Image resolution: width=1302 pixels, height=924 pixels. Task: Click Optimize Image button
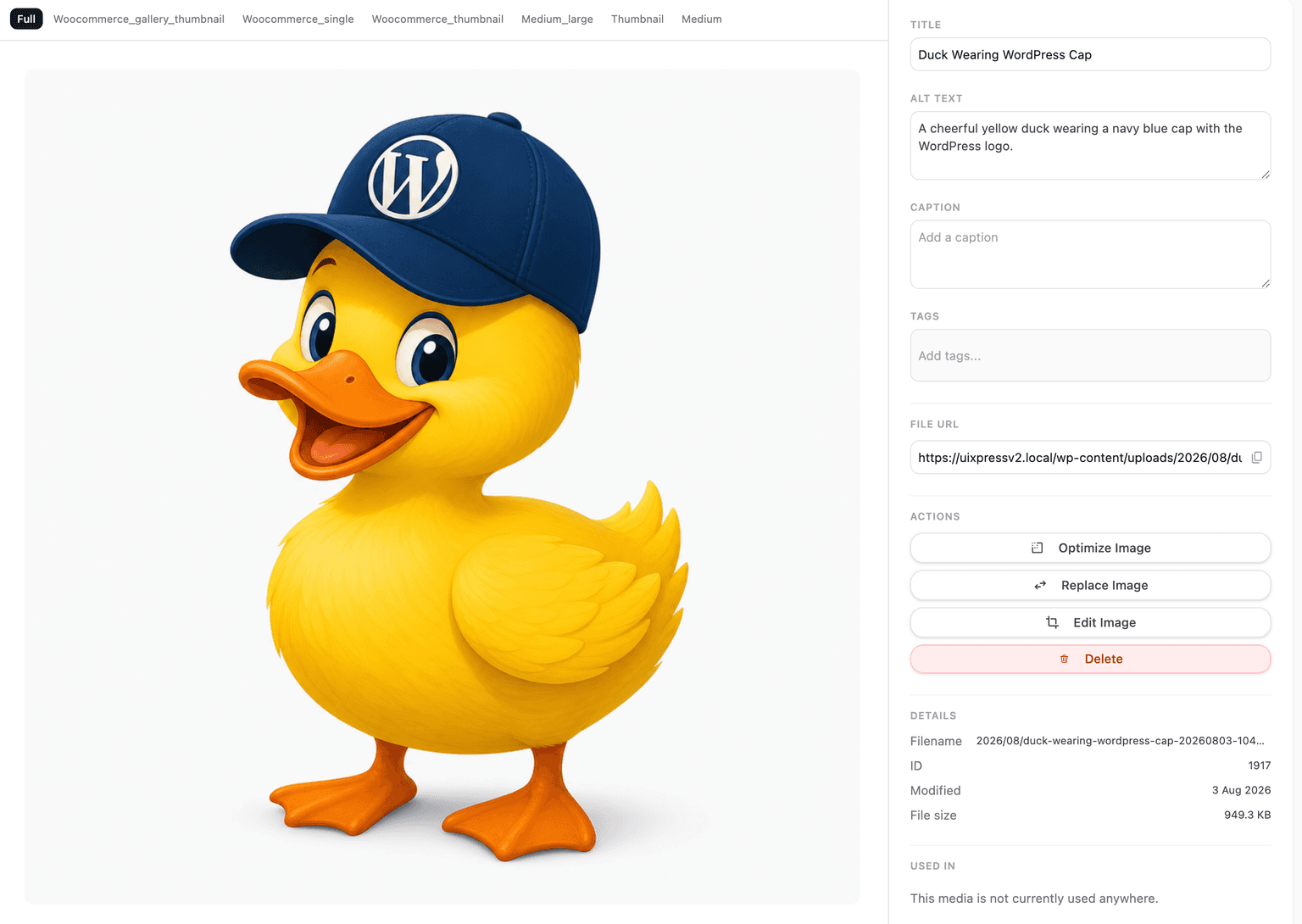[x=1090, y=548]
